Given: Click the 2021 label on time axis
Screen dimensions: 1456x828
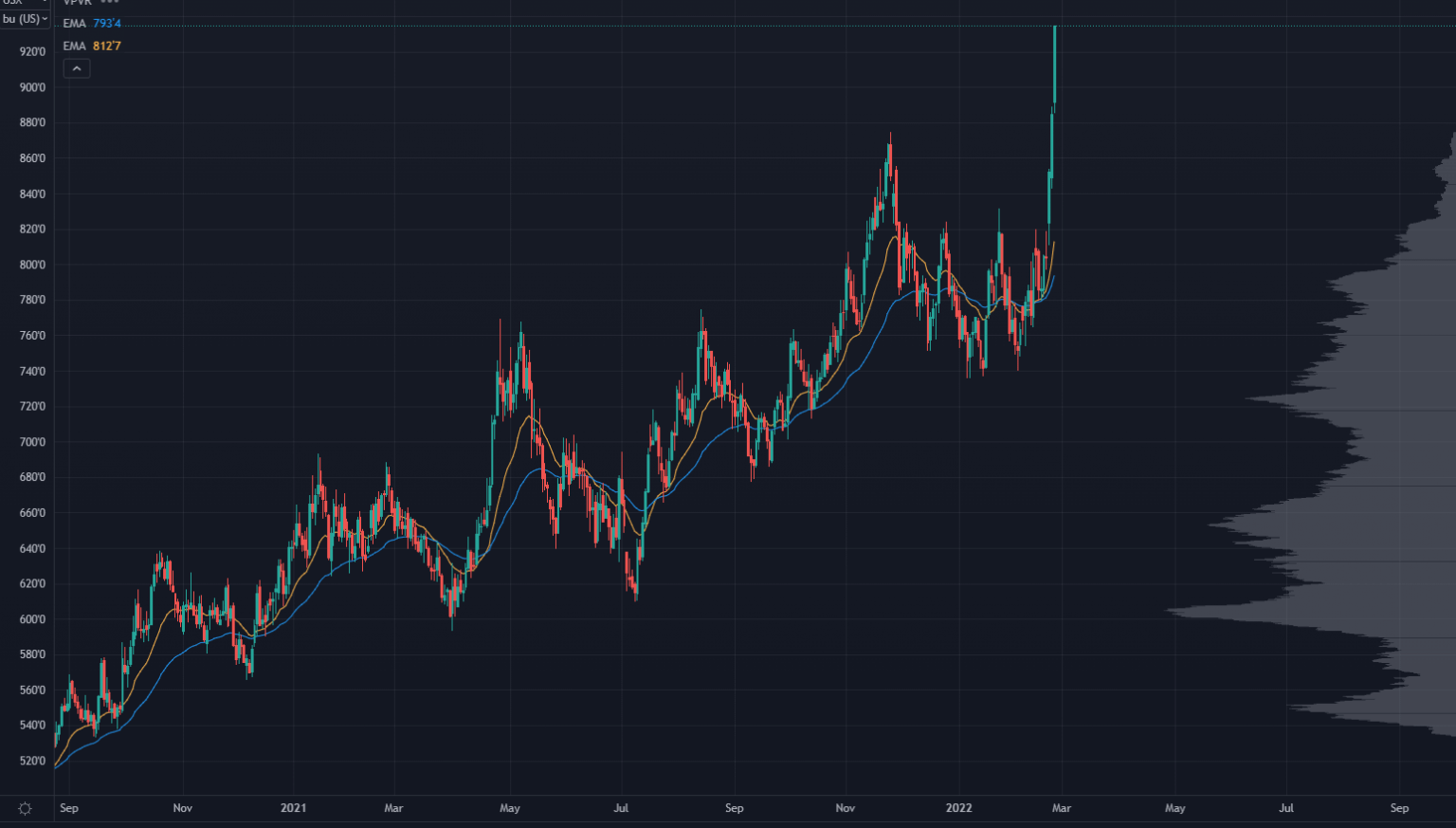Looking at the screenshot, I should click(x=294, y=808).
